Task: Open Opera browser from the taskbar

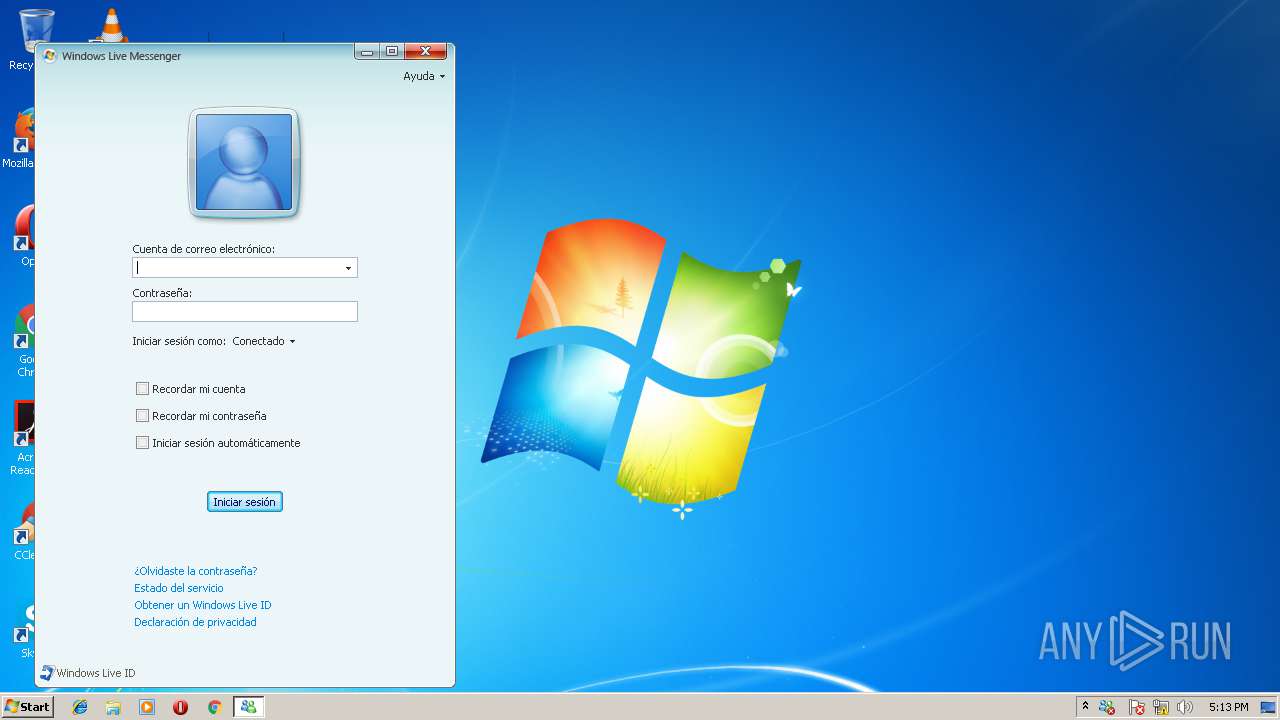Action: (x=181, y=707)
